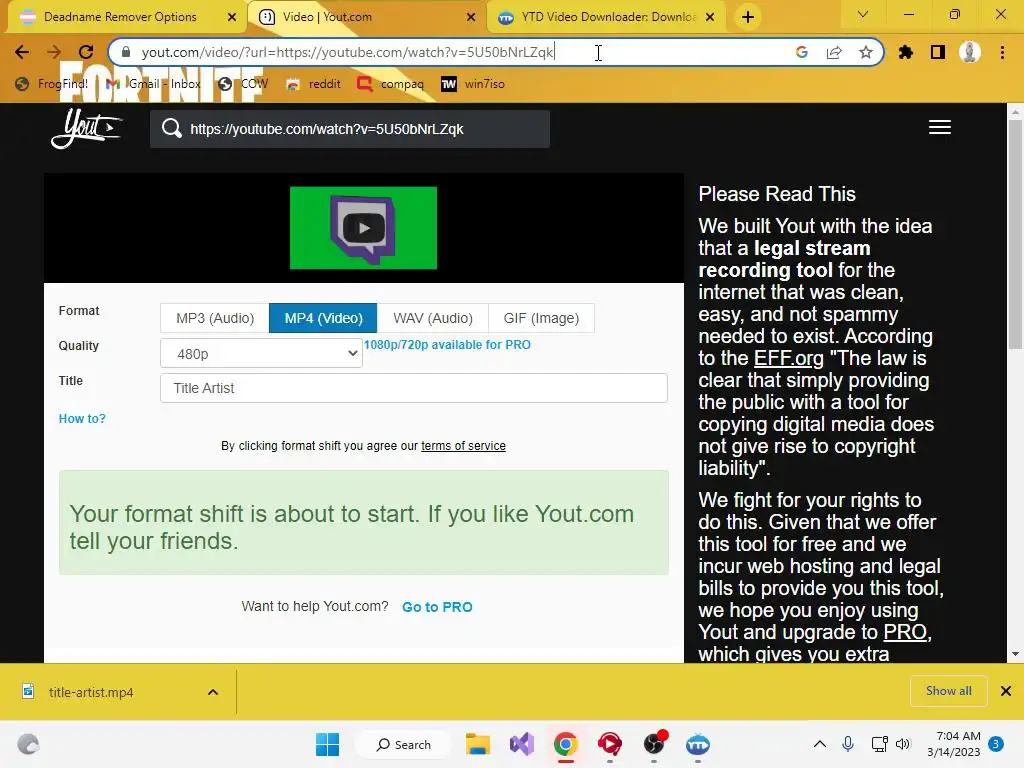Open the red play app in taskbar

point(609,744)
